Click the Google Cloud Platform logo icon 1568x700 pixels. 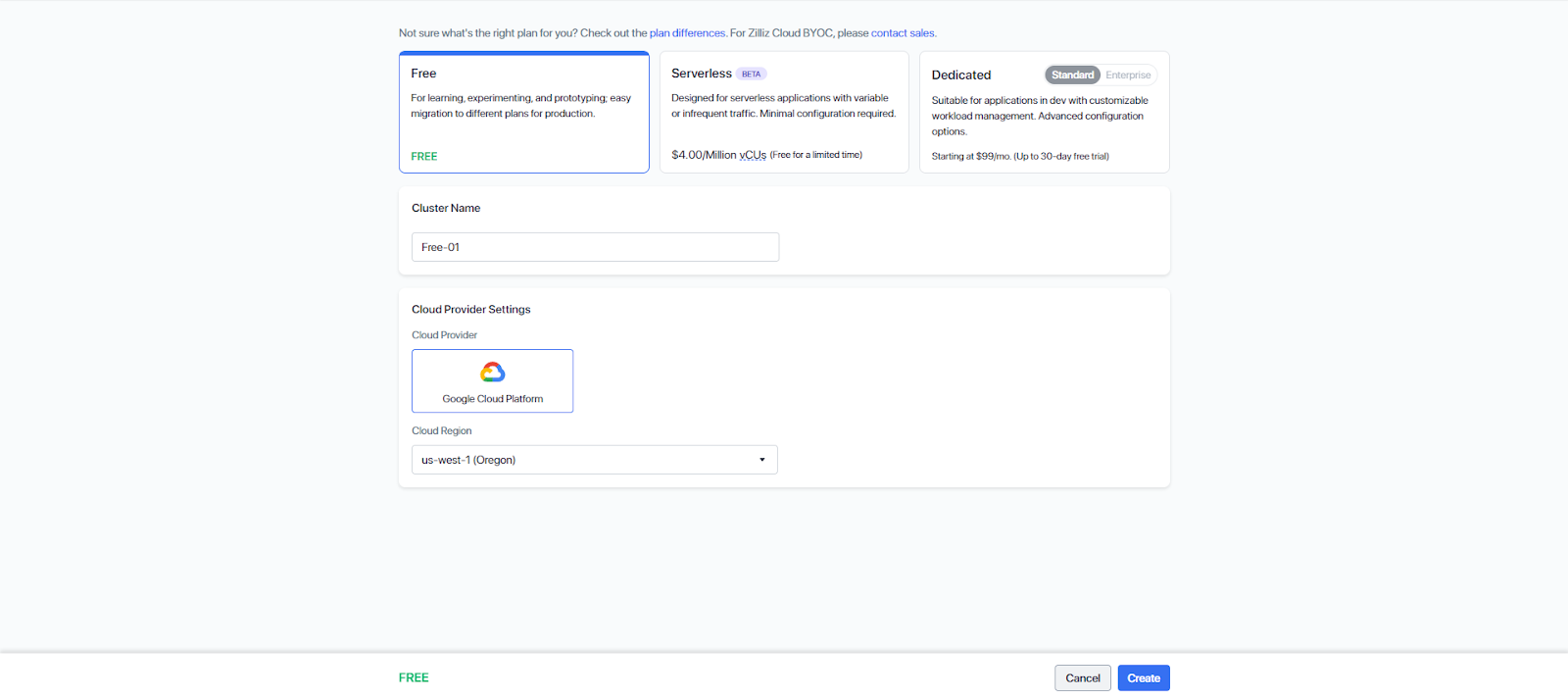(492, 373)
